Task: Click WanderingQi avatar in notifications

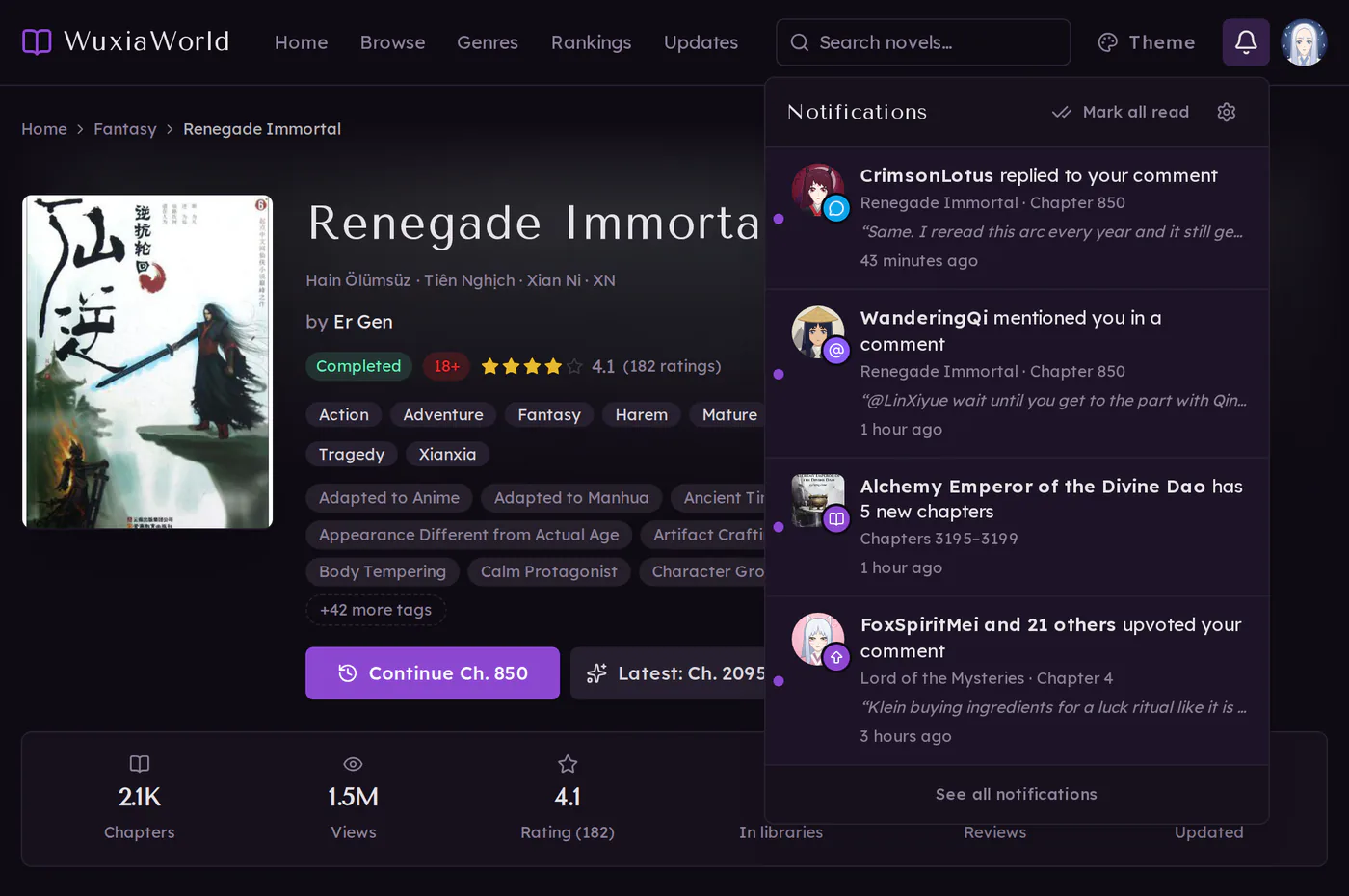Action: [818, 332]
